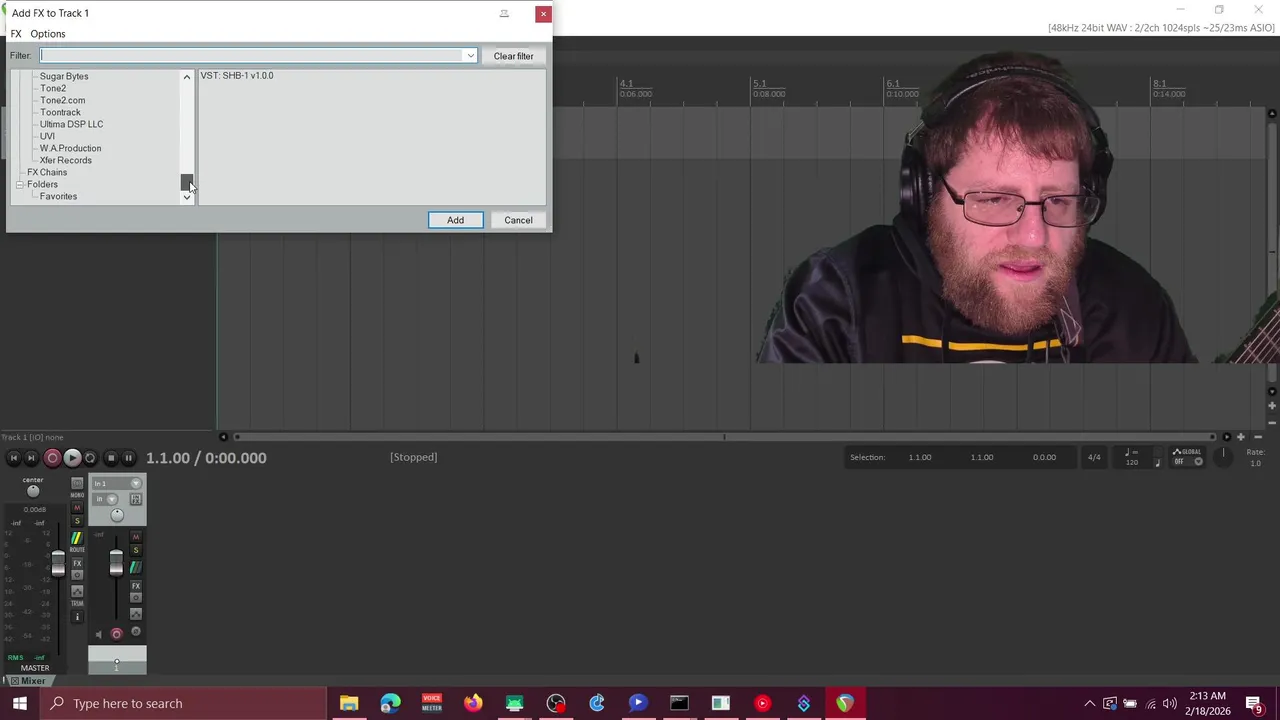Solo Track 1 in mixer
Image resolution: width=1280 pixels, height=720 pixels.
[136, 549]
